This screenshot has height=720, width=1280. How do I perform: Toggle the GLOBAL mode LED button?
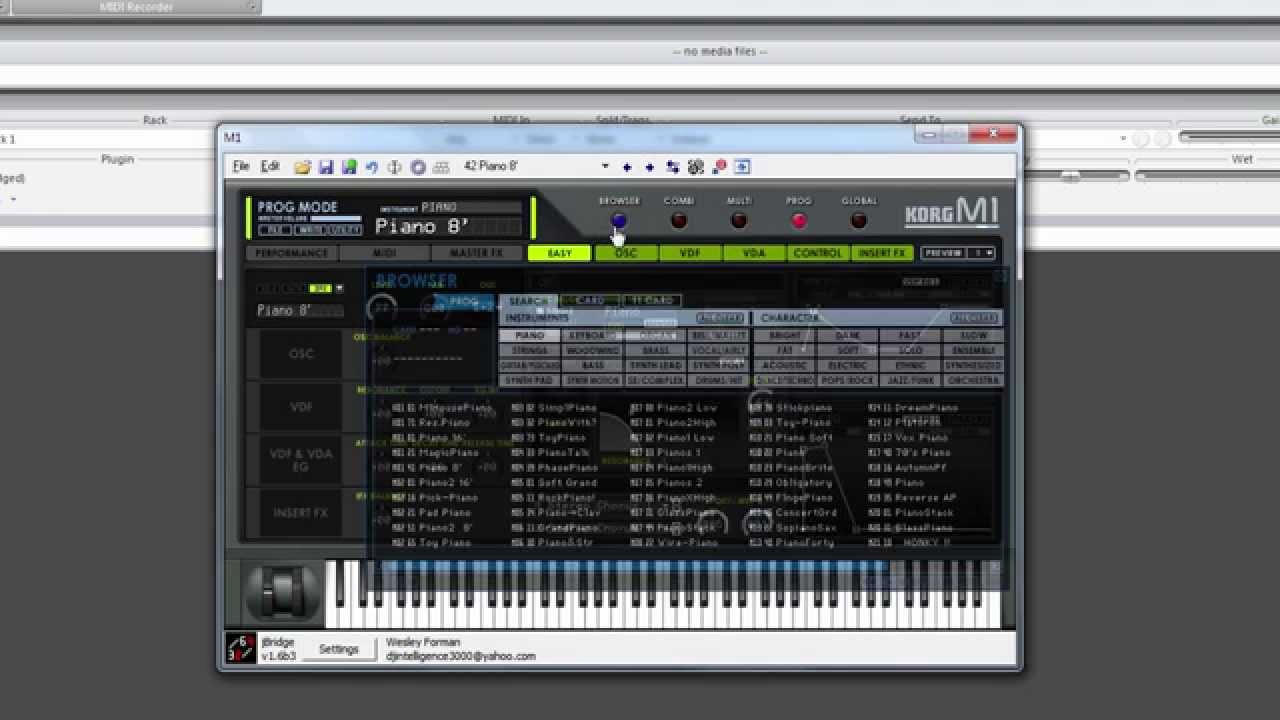(859, 220)
